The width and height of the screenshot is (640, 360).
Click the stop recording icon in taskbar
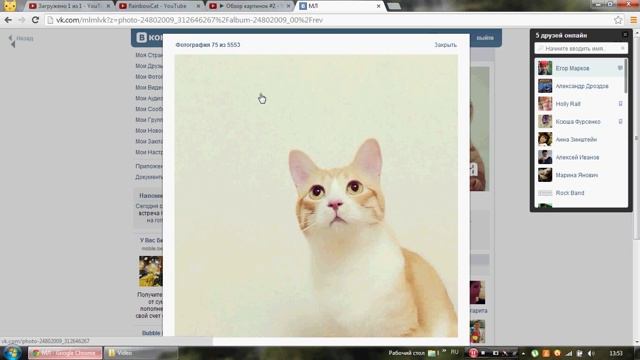(483, 353)
